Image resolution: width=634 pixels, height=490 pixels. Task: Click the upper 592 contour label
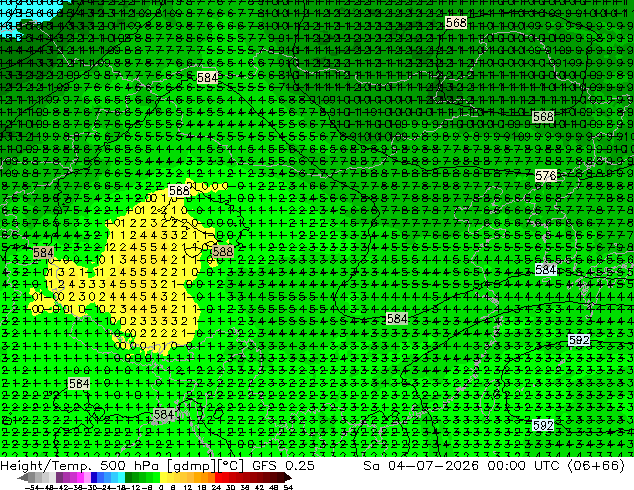point(579,340)
